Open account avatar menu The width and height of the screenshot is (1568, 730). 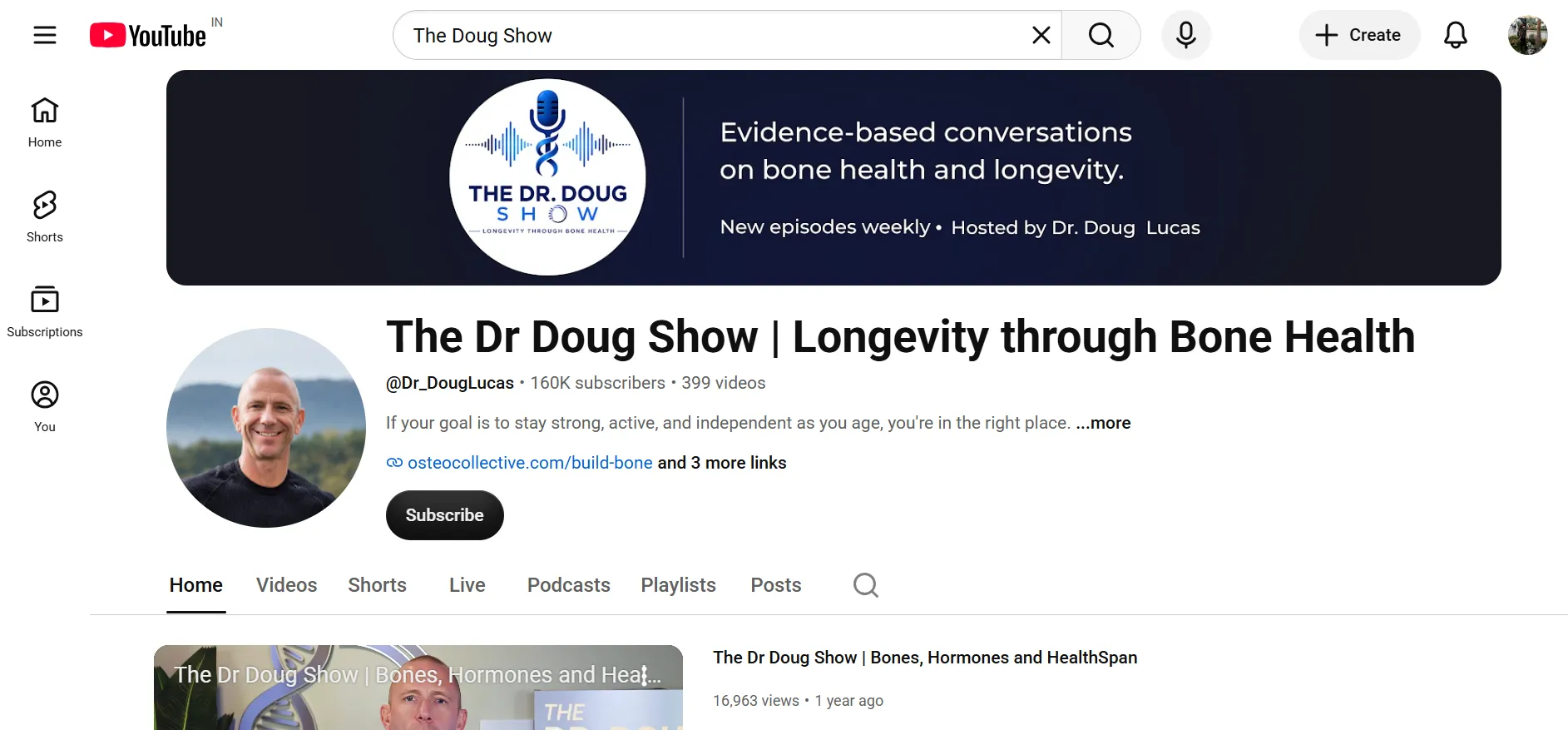click(x=1528, y=35)
